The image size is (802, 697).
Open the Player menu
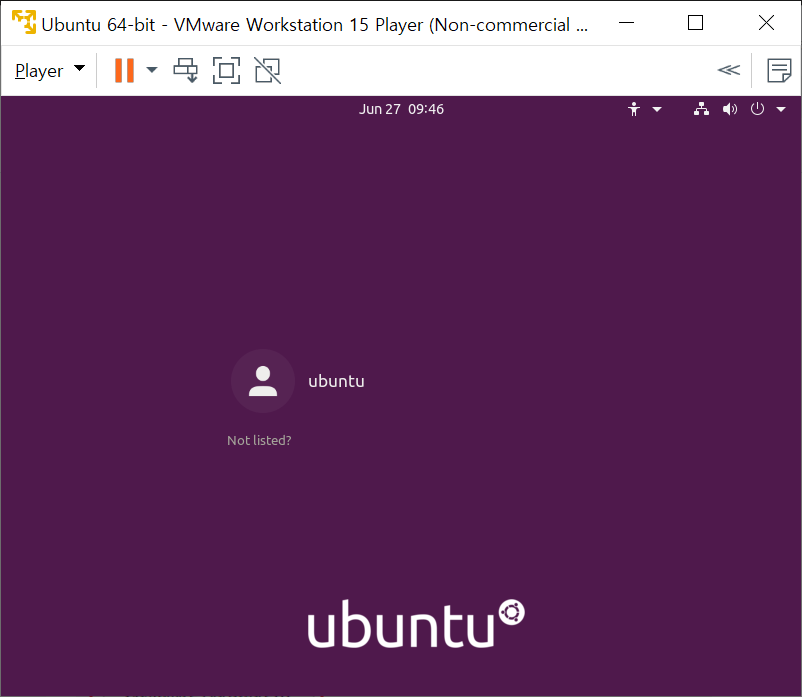50,70
